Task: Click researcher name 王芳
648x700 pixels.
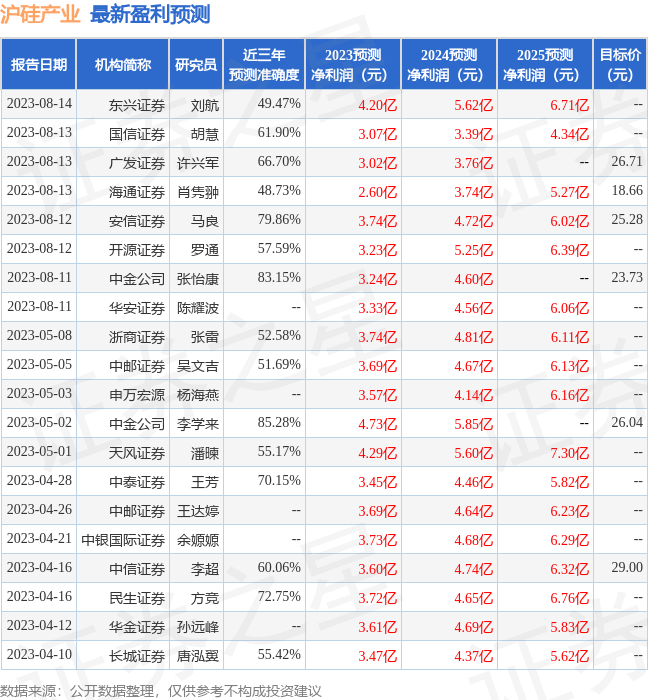Action: coord(205,483)
